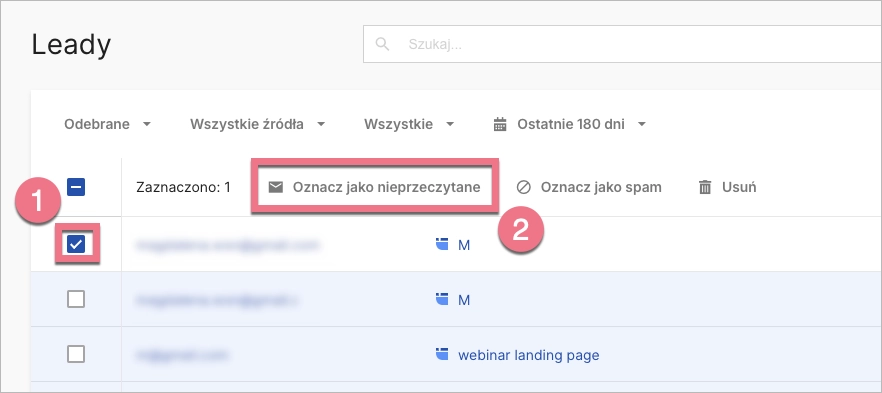
Task: Open the Wszystkie status dropdown
Action: pyautogui.click(x=409, y=124)
